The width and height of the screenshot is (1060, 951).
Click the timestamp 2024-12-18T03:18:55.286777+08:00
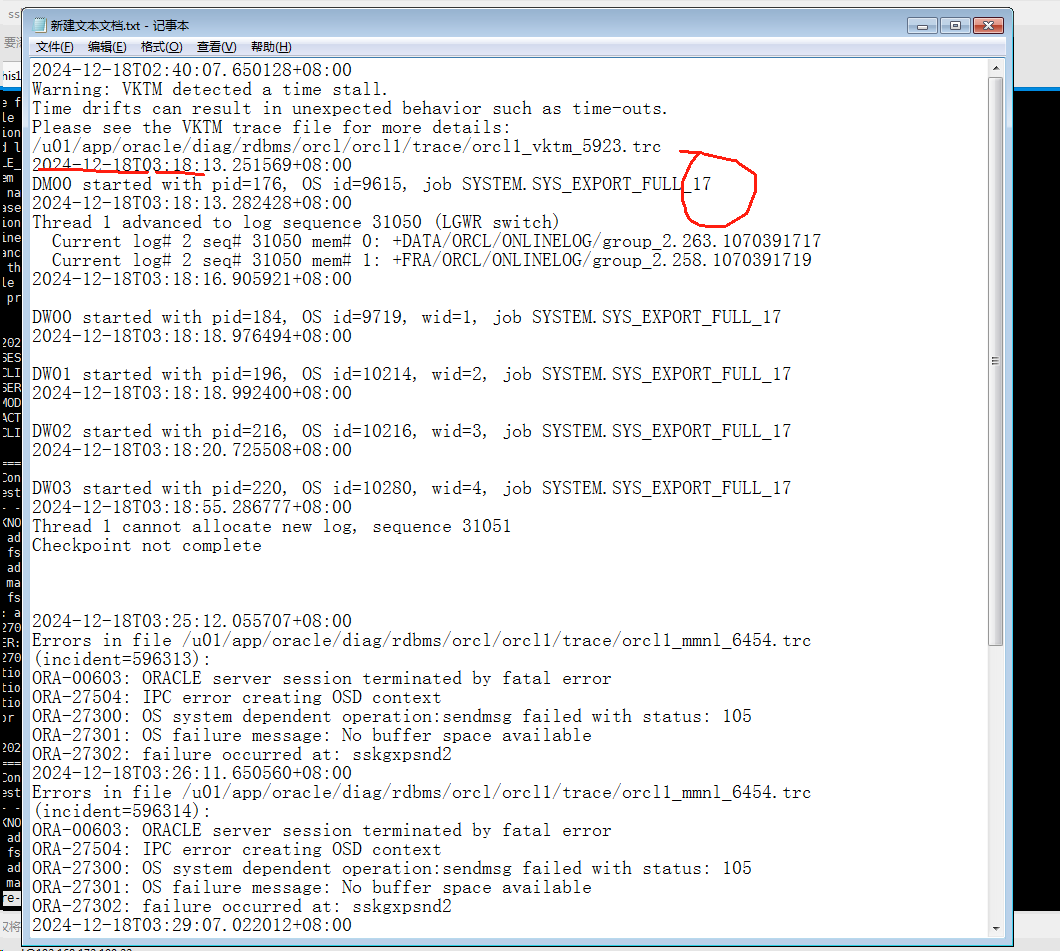(192, 507)
